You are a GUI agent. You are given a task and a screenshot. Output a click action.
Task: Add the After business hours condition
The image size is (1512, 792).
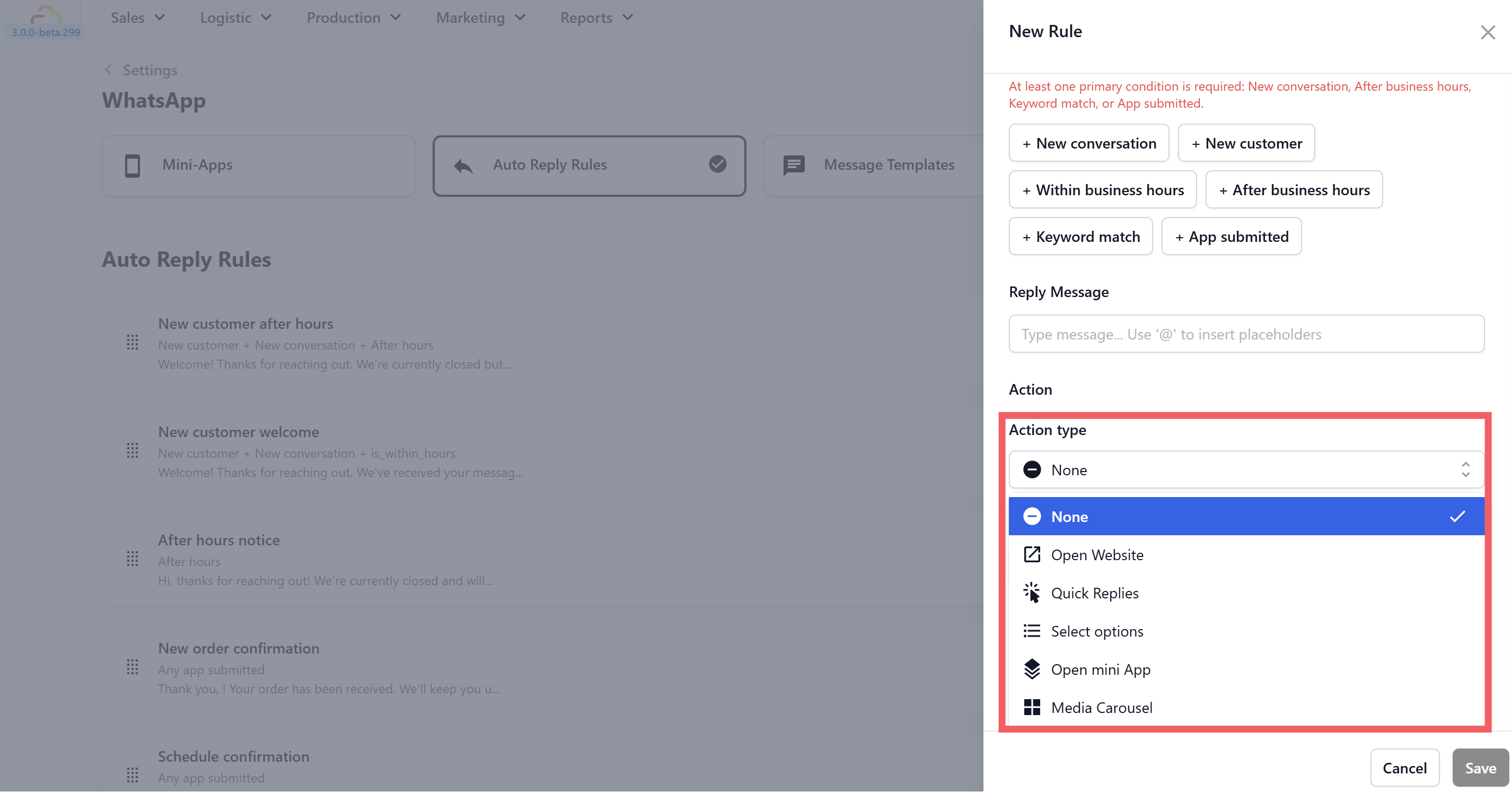[1293, 189]
